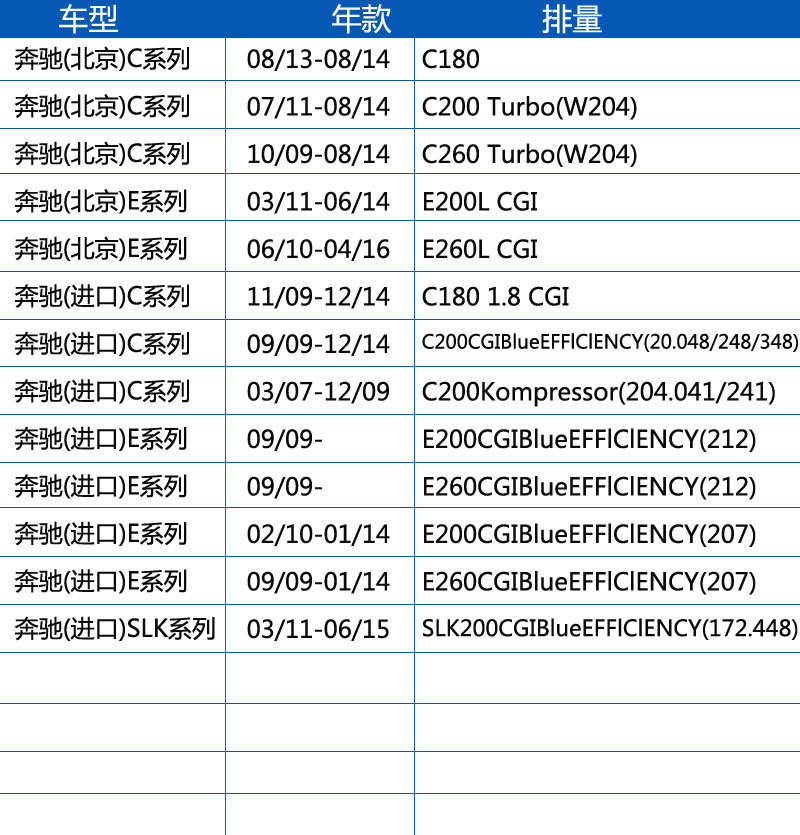Select the 08/13-08/14 year cell

tap(319, 59)
